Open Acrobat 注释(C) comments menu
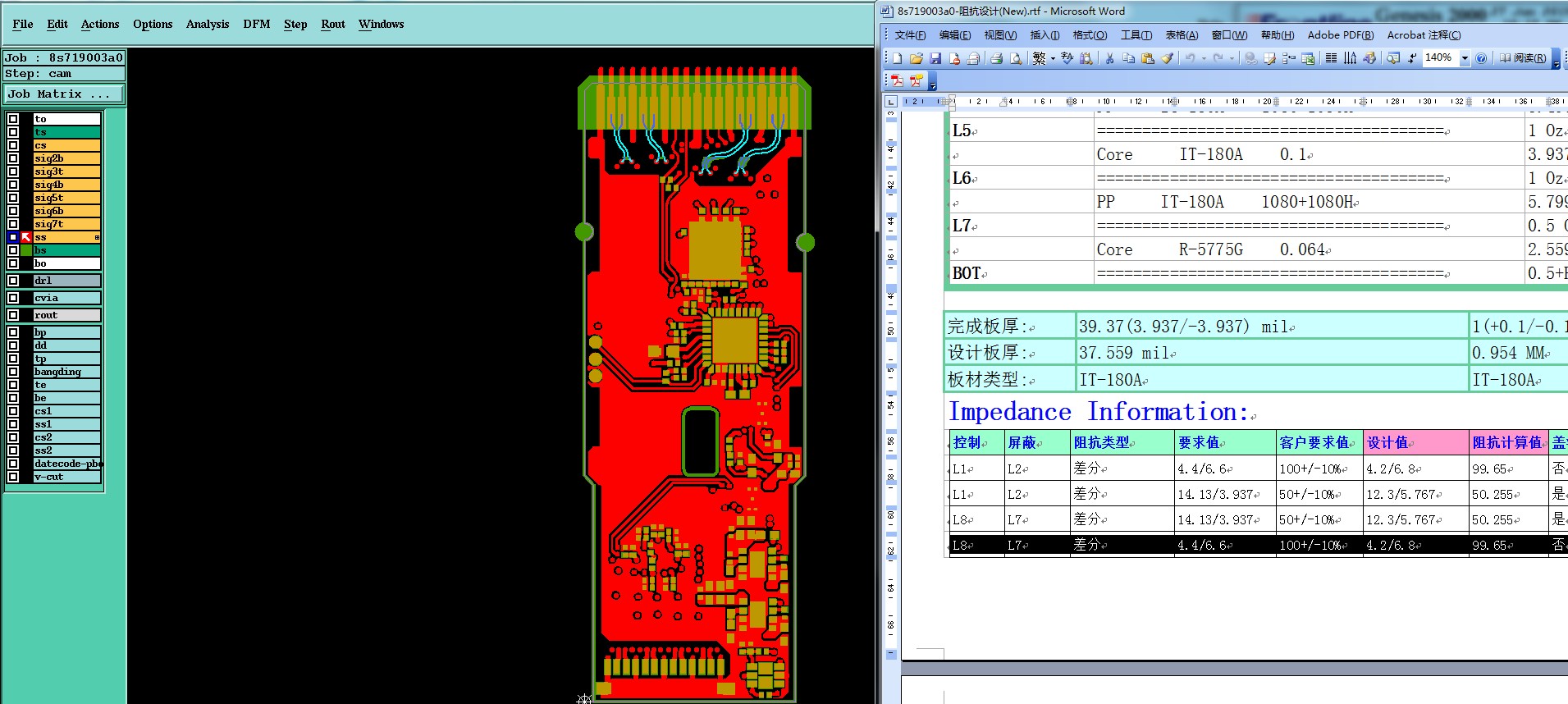 point(1424,35)
